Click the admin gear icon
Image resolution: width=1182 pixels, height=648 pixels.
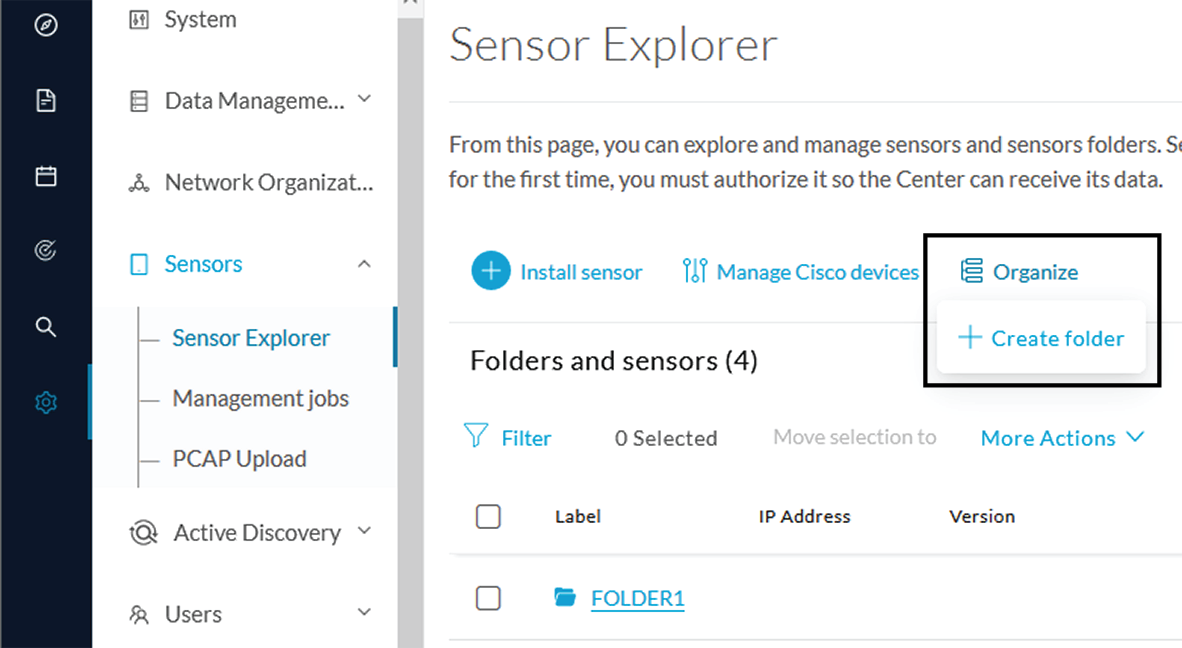tap(46, 402)
